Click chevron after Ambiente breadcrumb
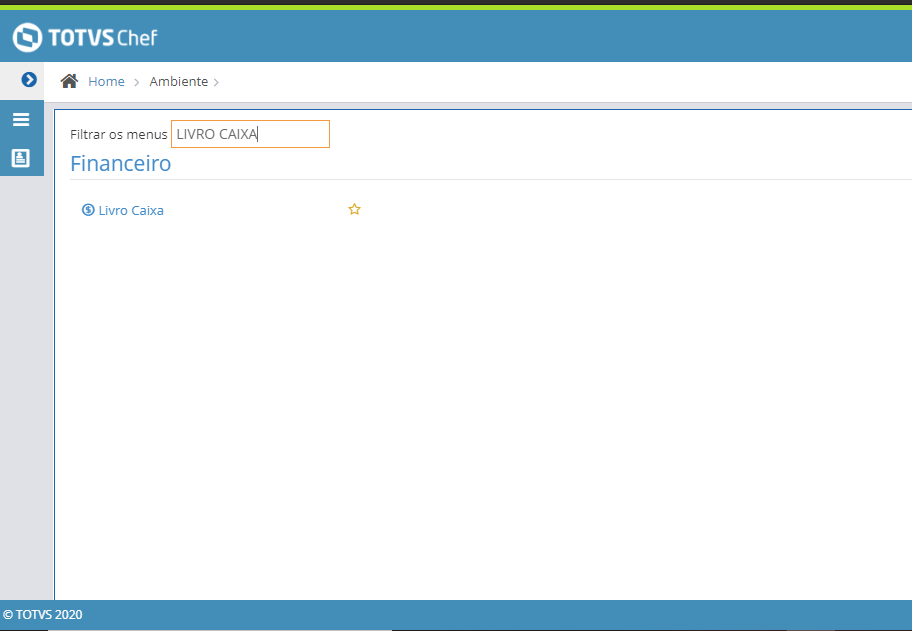Image resolution: width=912 pixels, height=631 pixels. [x=216, y=83]
